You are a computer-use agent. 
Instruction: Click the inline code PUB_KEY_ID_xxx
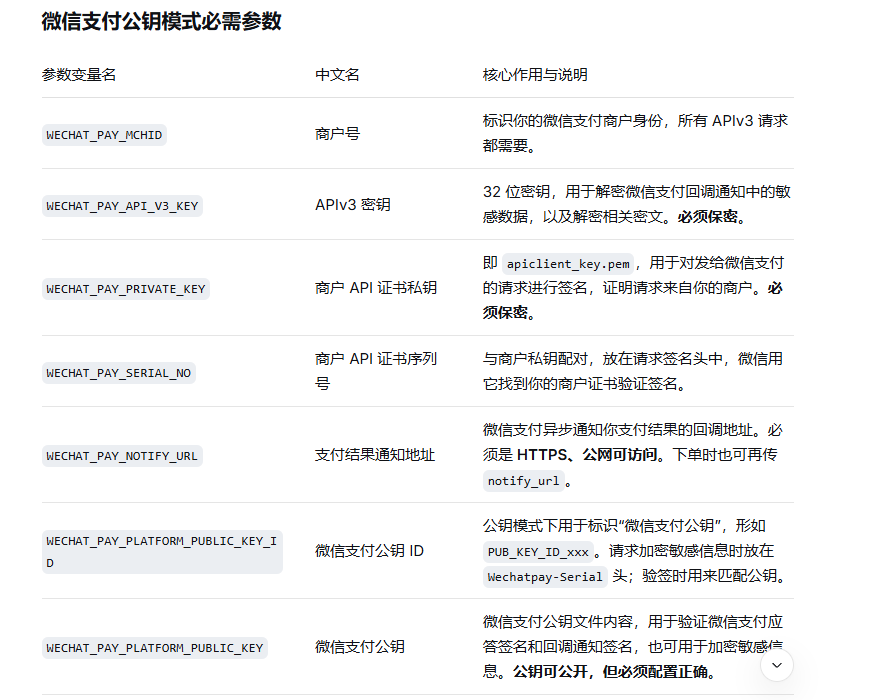[538, 552]
